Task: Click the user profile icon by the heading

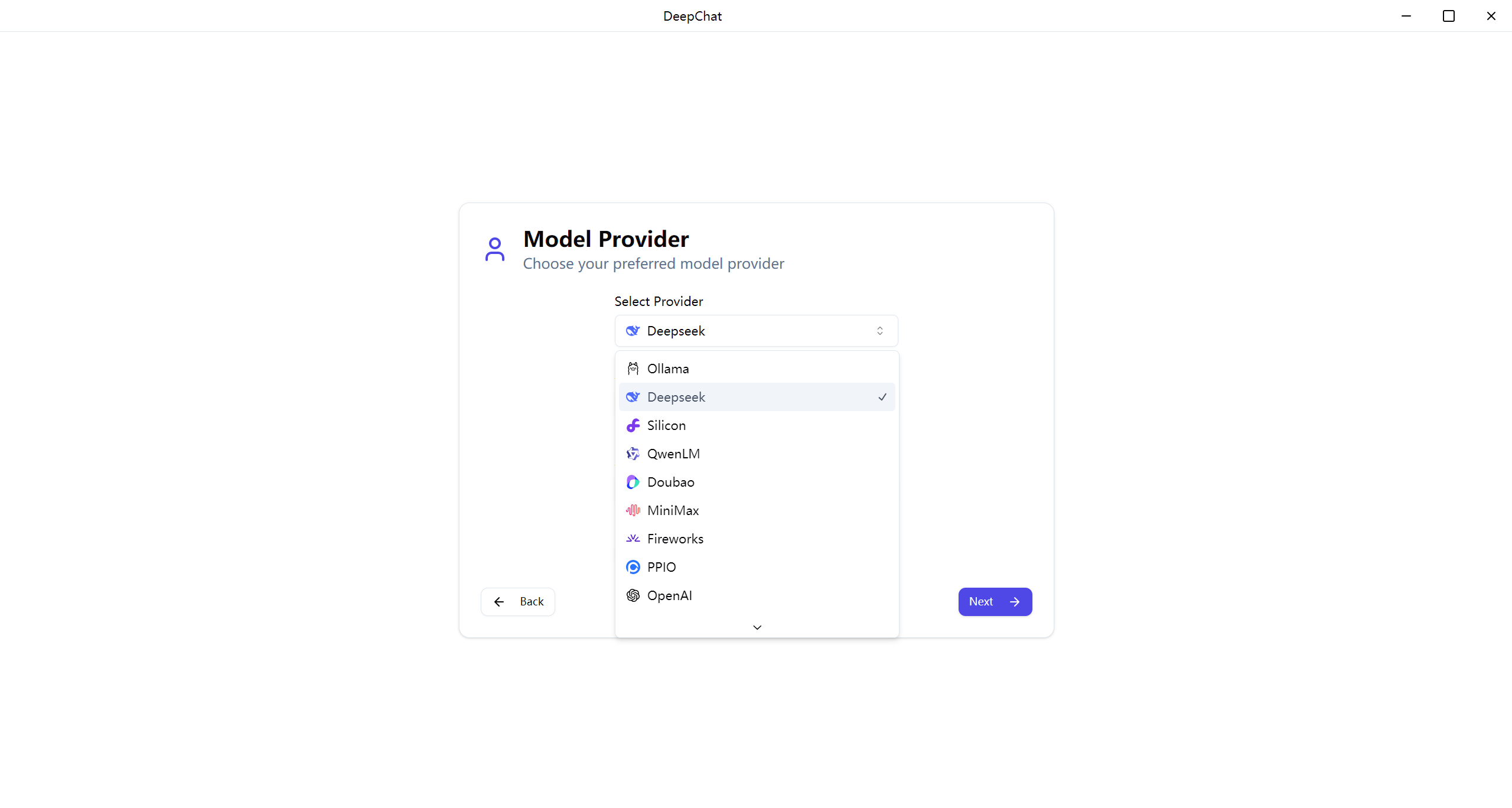Action: 495,249
